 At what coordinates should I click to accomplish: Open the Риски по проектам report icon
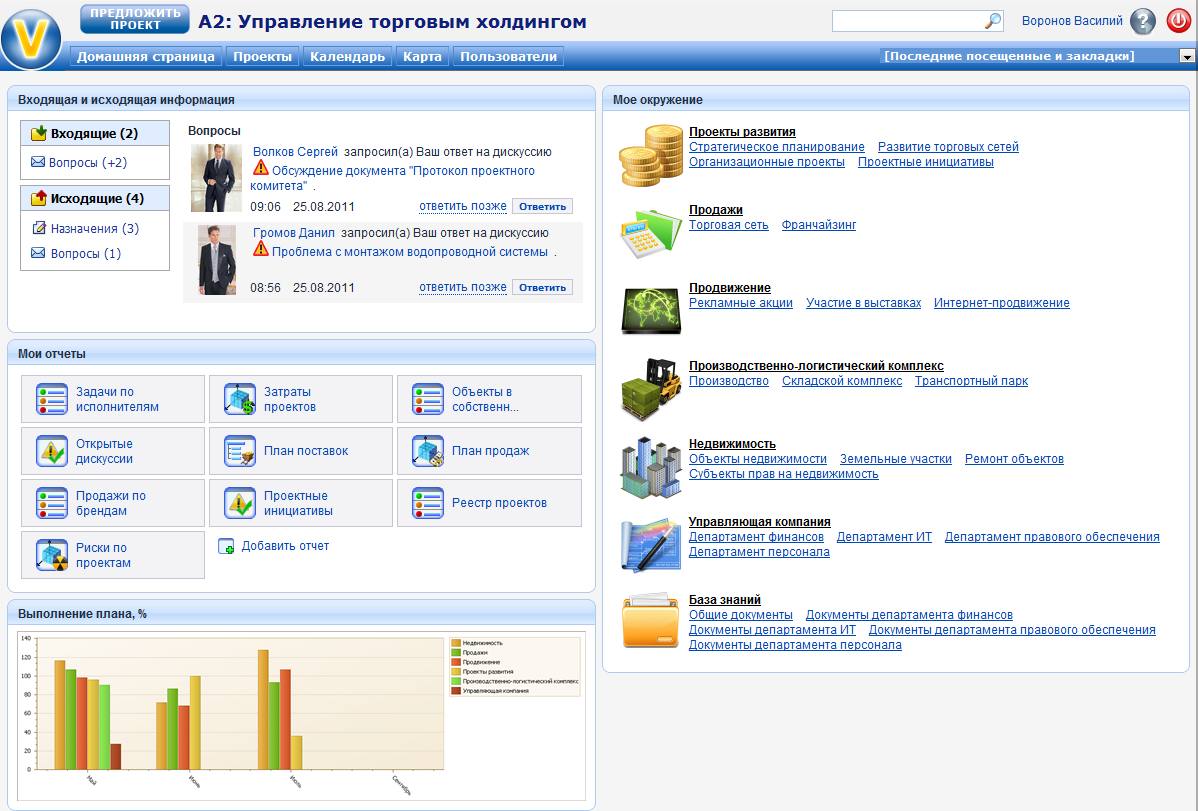(52, 555)
